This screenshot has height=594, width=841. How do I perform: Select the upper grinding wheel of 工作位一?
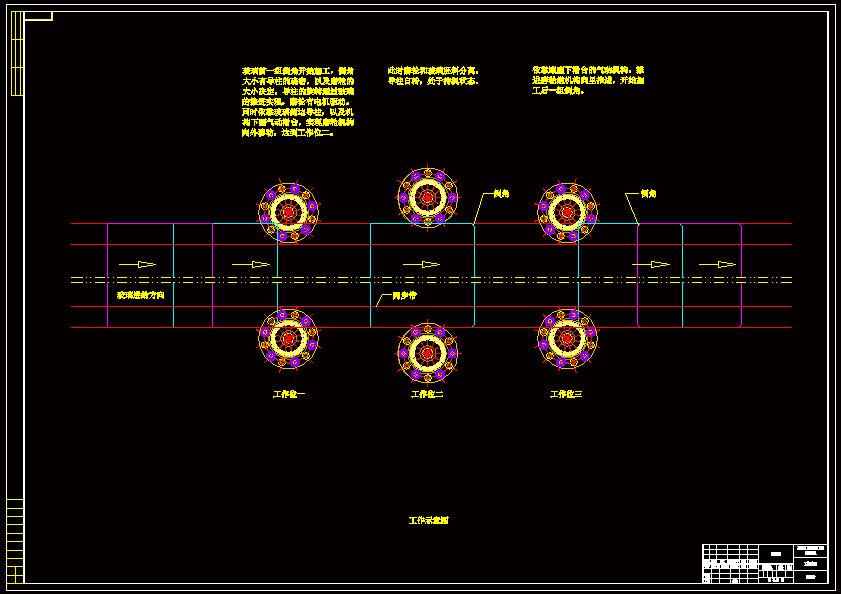pyautogui.click(x=289, y=212)
